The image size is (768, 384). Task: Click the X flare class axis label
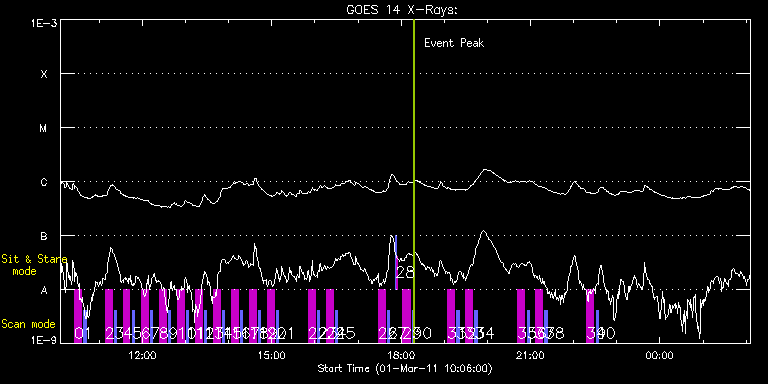coord(44,74)
